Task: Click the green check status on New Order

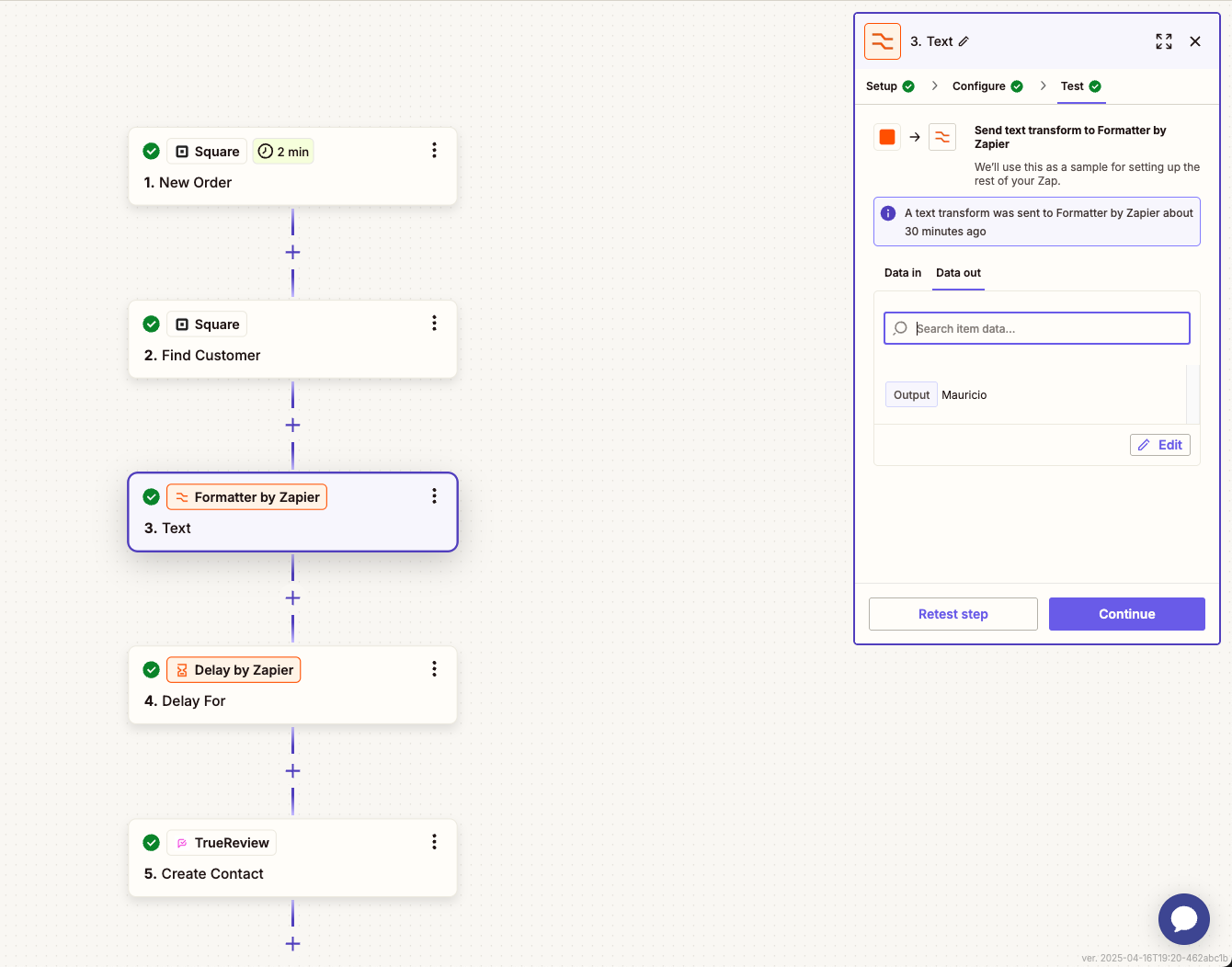Action: [152, 152]
